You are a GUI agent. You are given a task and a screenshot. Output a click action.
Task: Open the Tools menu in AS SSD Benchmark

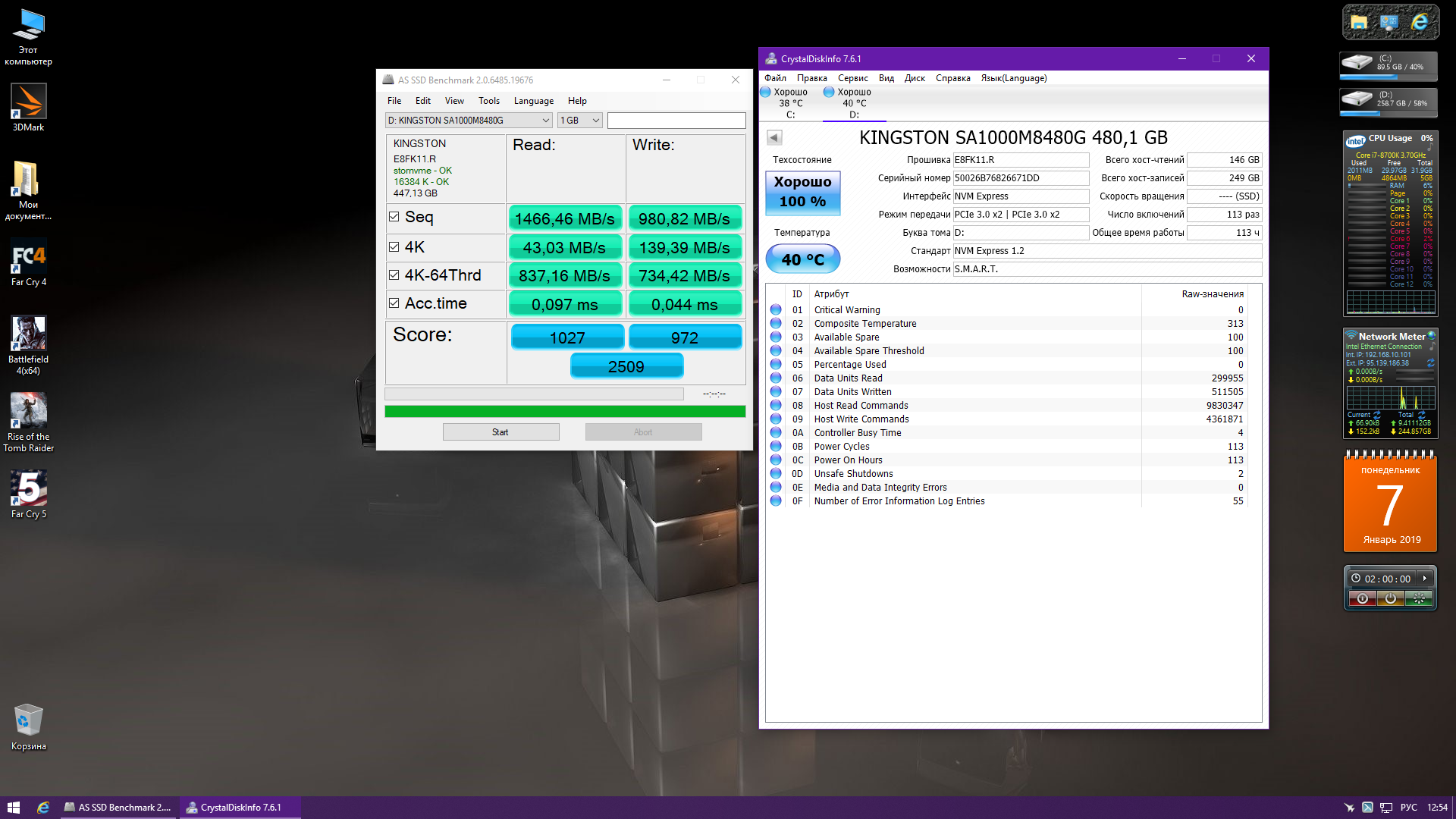point(489,101)
